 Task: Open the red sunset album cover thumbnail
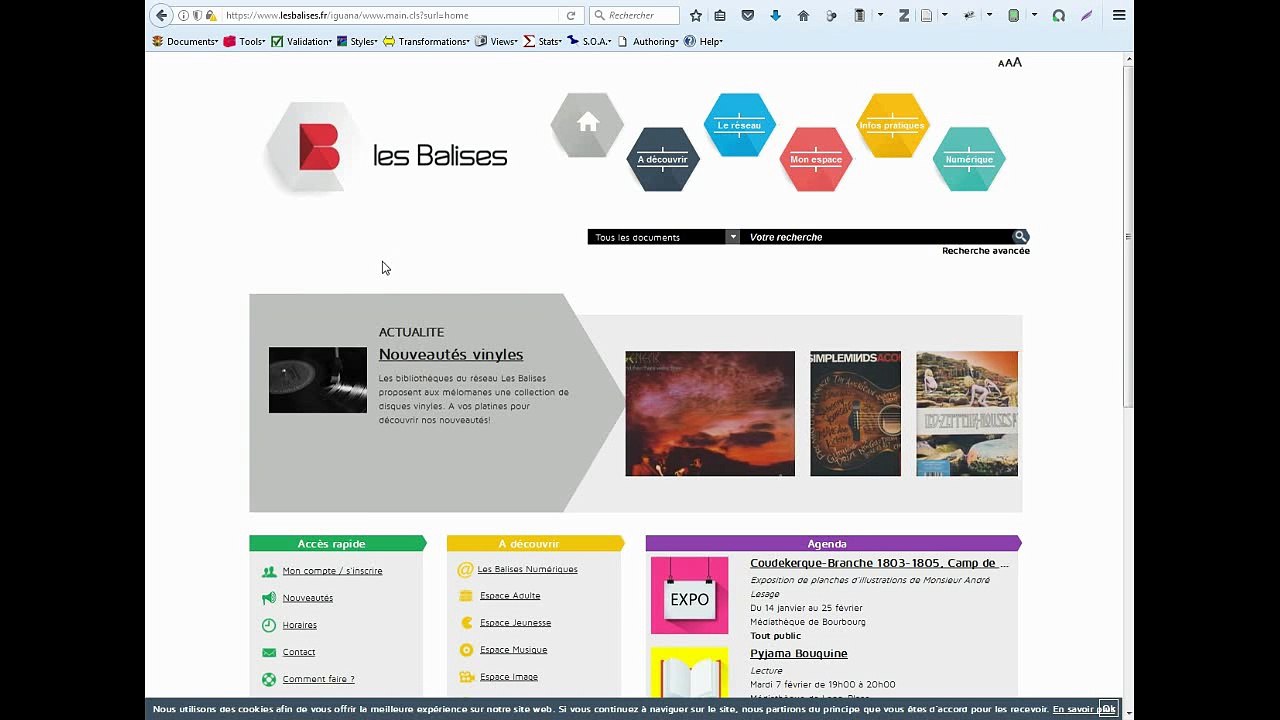(x=710, y=413)
